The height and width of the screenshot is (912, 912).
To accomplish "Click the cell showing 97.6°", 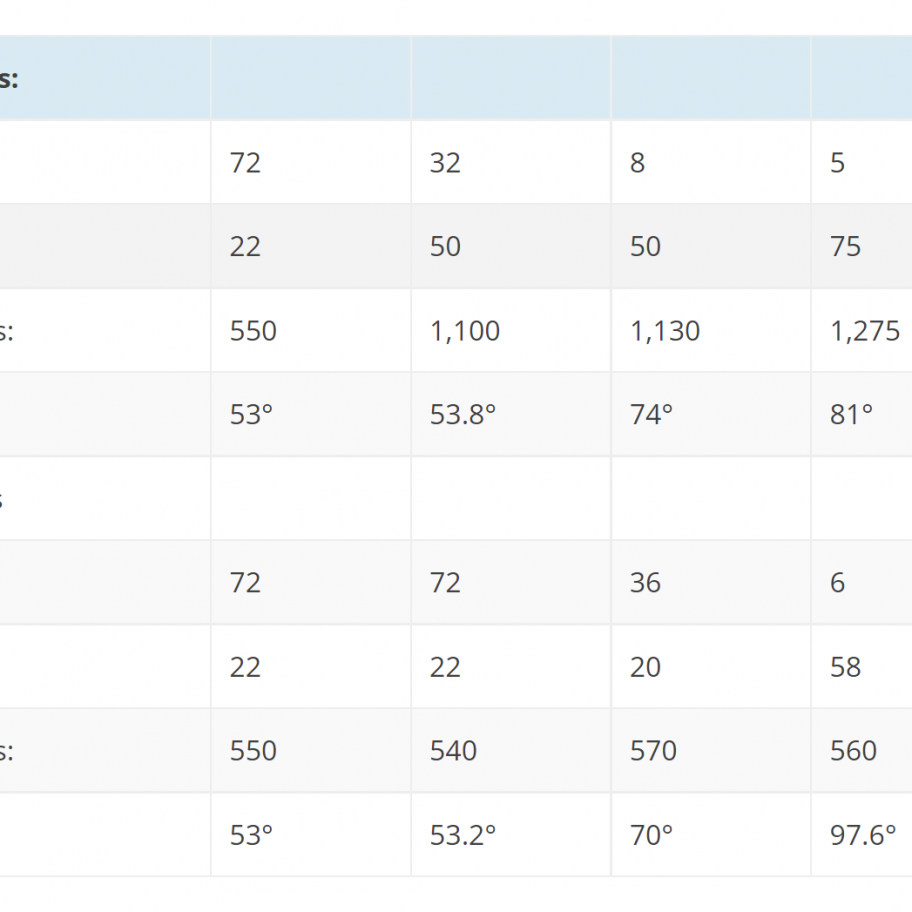I will pyautogui.click(x=862, y=835).
